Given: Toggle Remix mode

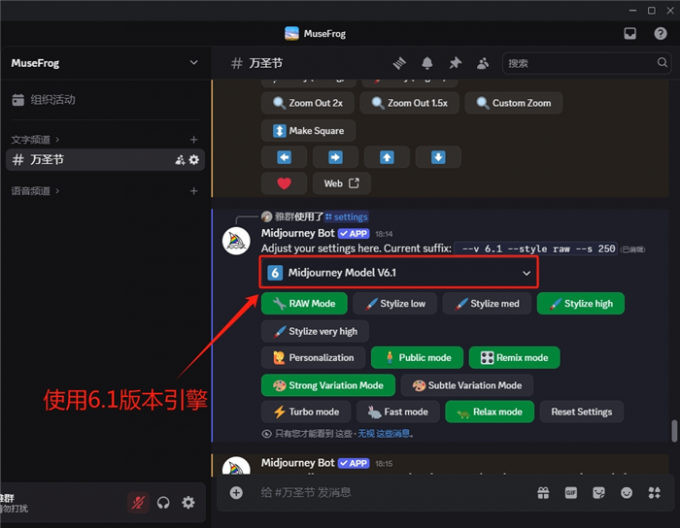Looking at the screenshot, I should coord(514,358).
